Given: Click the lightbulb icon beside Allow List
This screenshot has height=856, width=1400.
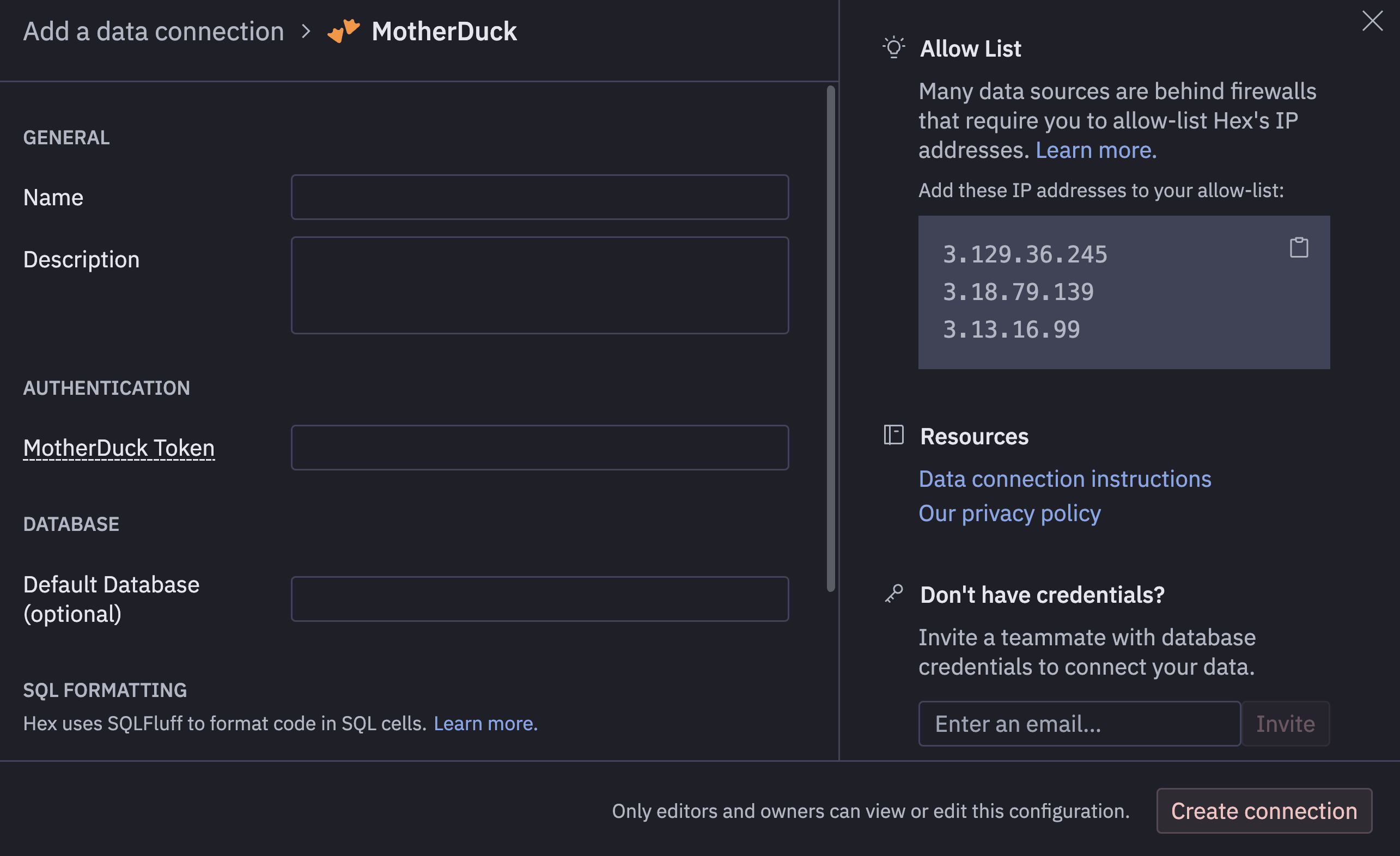Looking at the screenshot, I should click(x=893, y=48).
